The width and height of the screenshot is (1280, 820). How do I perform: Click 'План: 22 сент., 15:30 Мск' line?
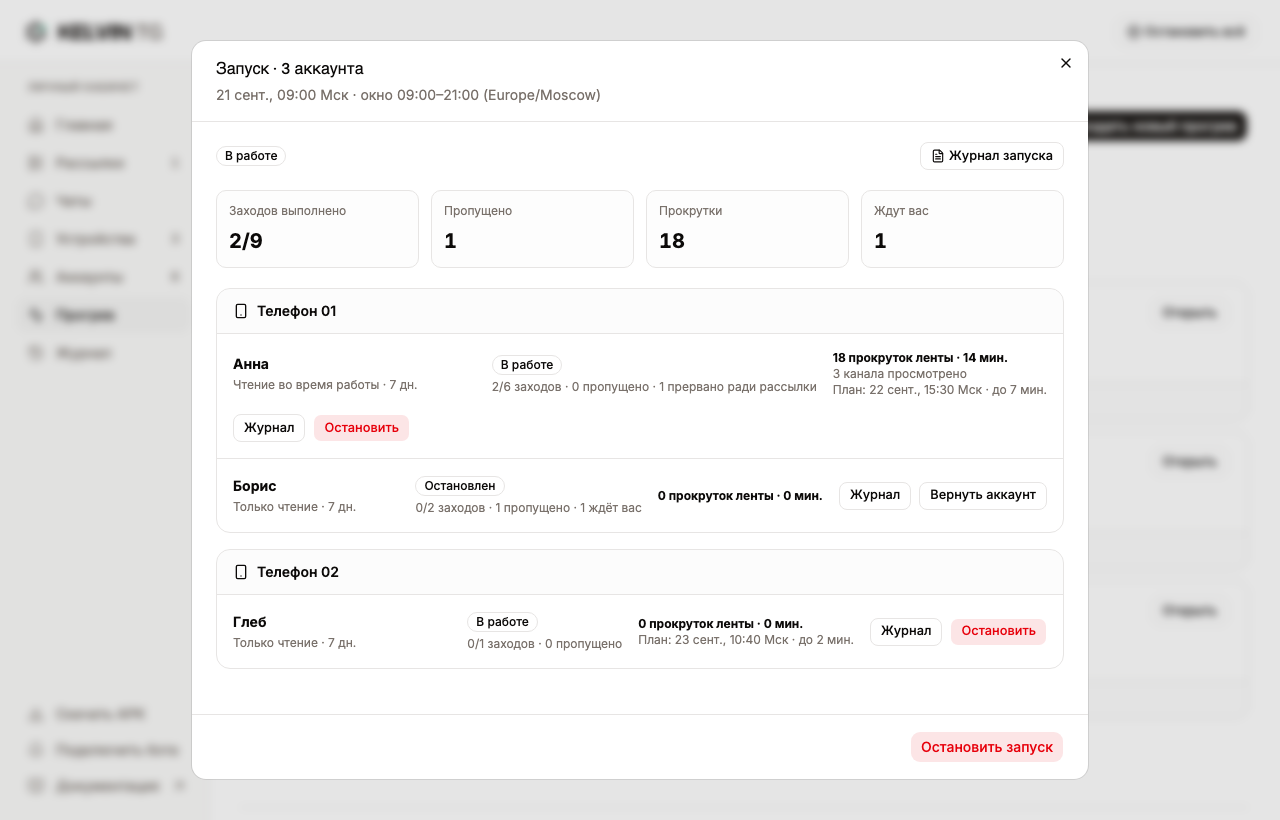(x=940, y=390)
